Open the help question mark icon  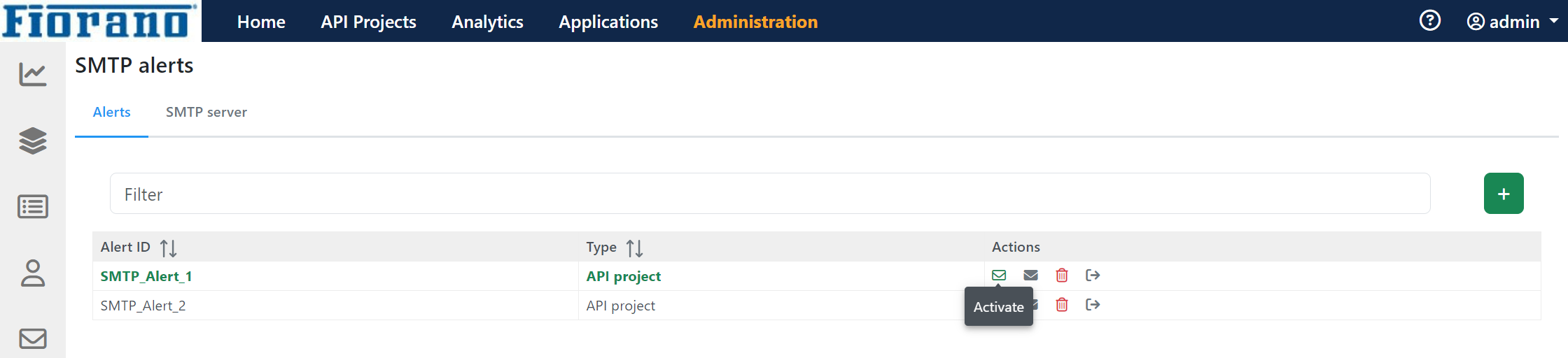point(1429,21)
